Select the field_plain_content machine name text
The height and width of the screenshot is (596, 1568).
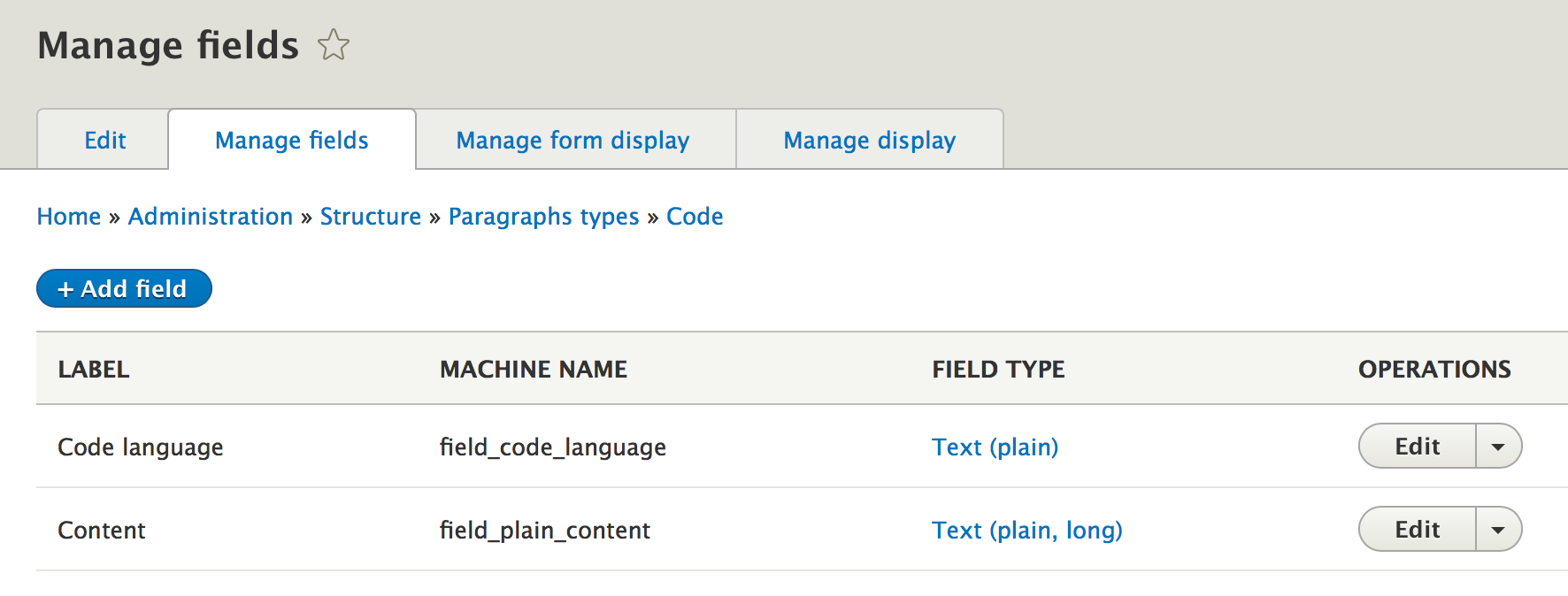[545, 531]
